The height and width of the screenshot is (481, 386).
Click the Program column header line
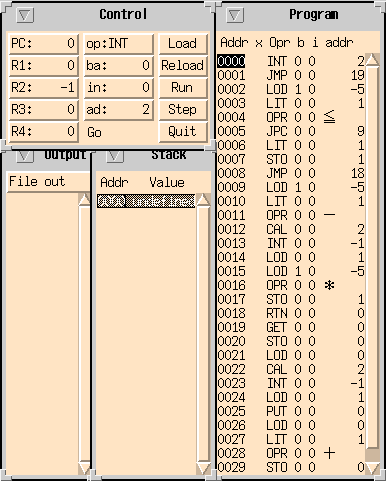[x=287, y=43]
